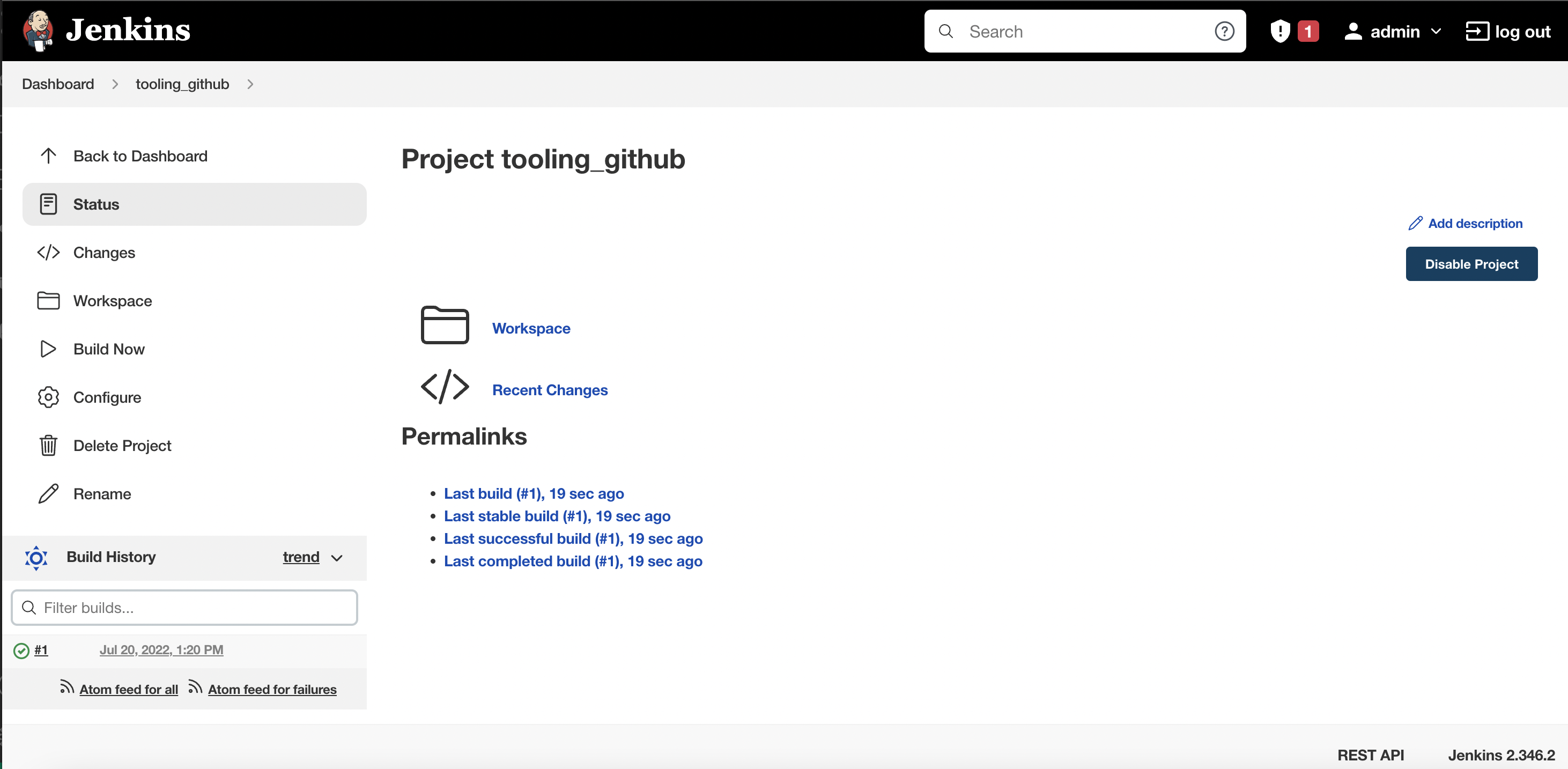Open the search help question-mark icon
The height and width of the screenshot is (769, 1568).
[1224, 31]
